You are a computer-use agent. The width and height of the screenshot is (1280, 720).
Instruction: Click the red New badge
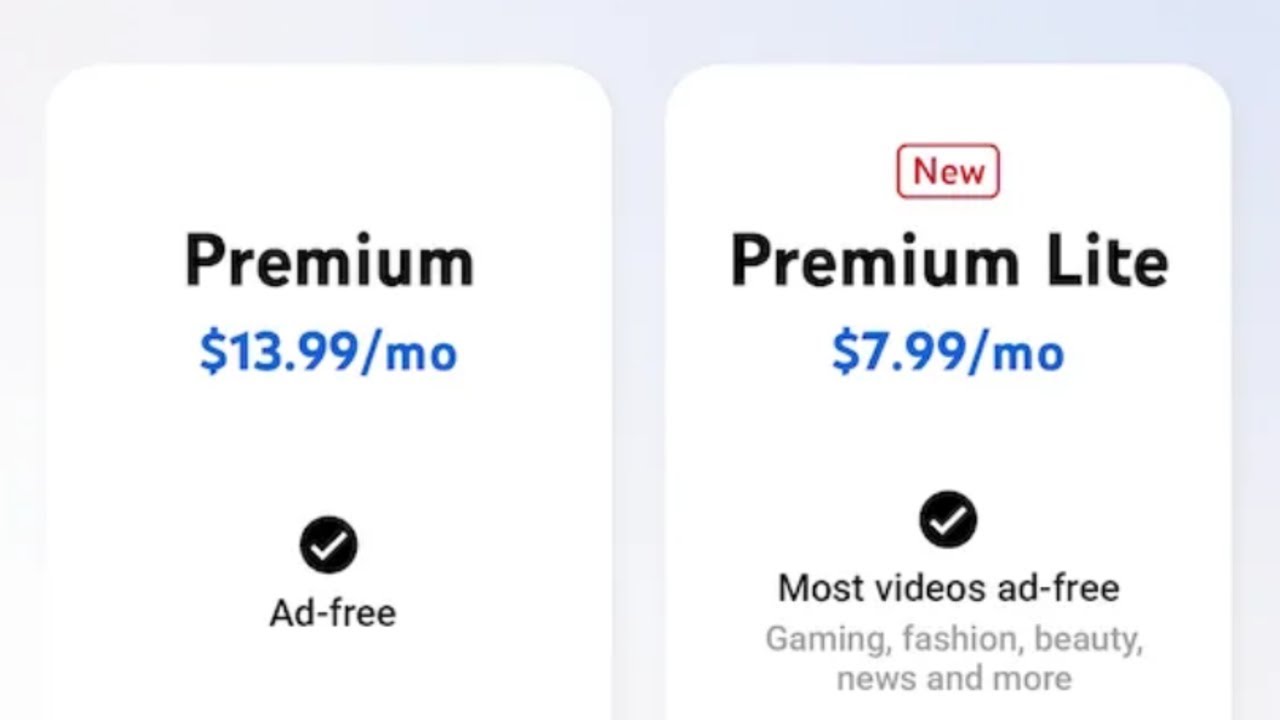[948, 171]
